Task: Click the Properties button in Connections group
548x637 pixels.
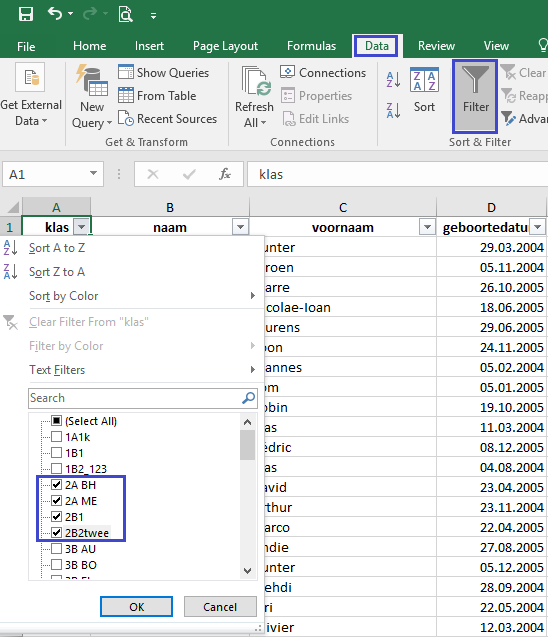Action: pyautogui.click(x=316, y=96)
